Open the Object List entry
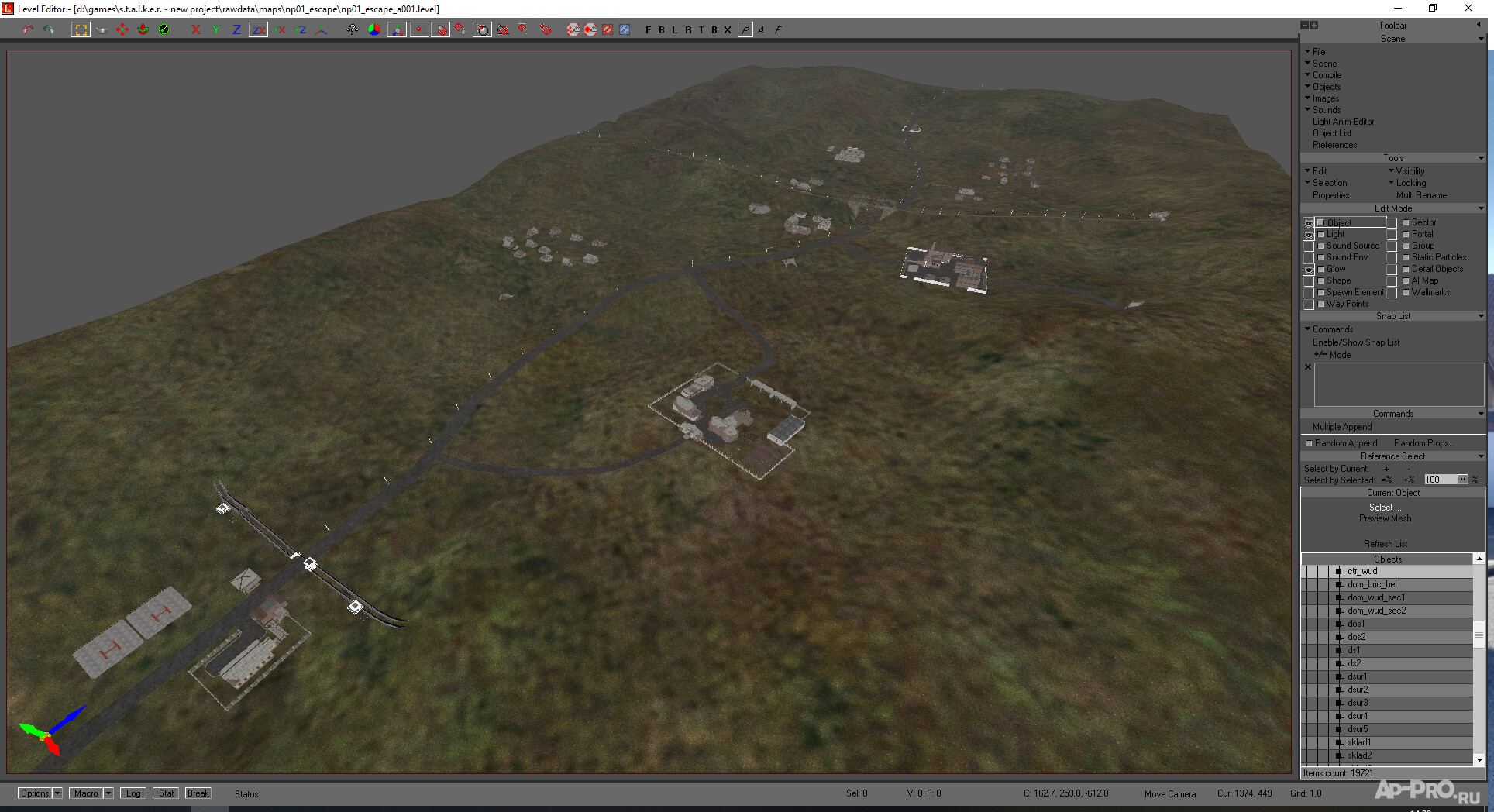The image size is (1494, 812). (1331, 133)
